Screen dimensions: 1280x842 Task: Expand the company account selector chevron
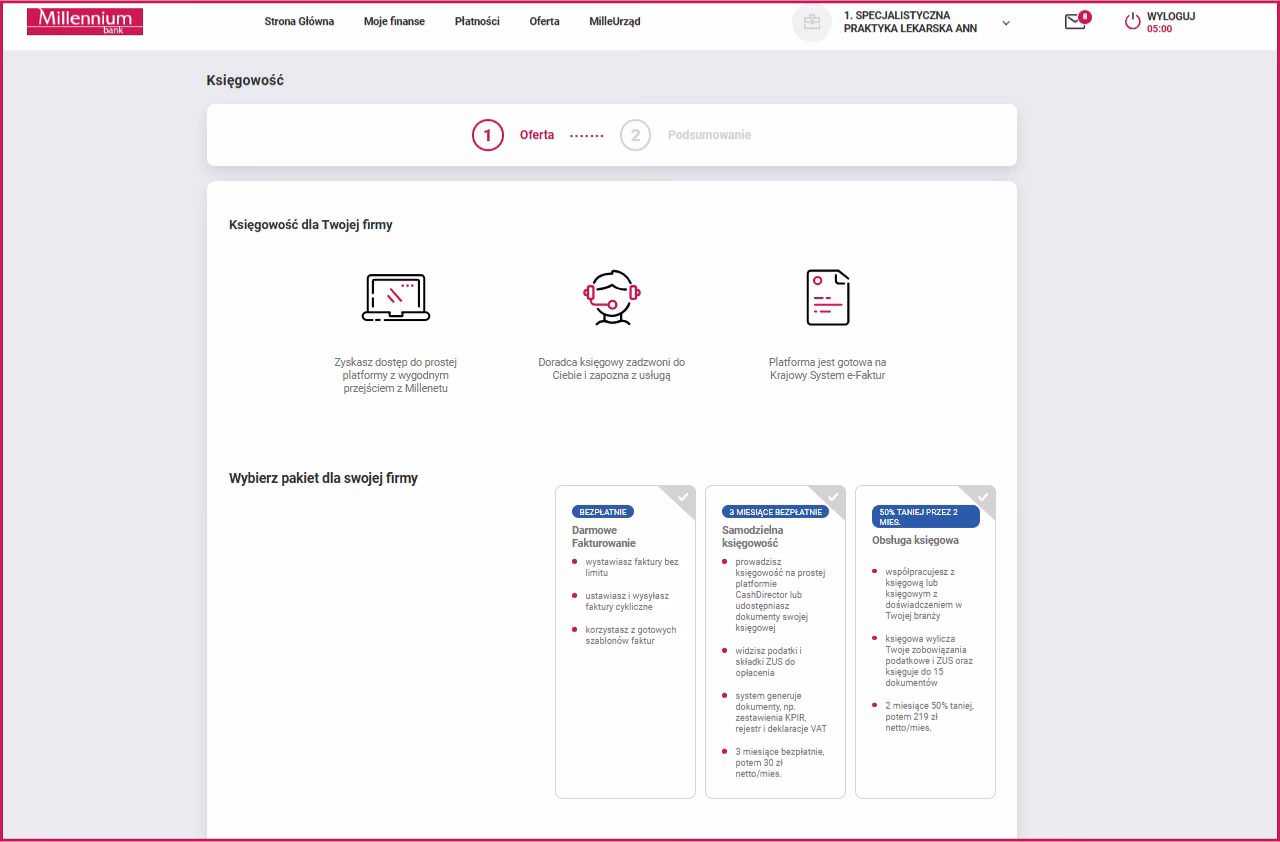(x=1006, y=23)
